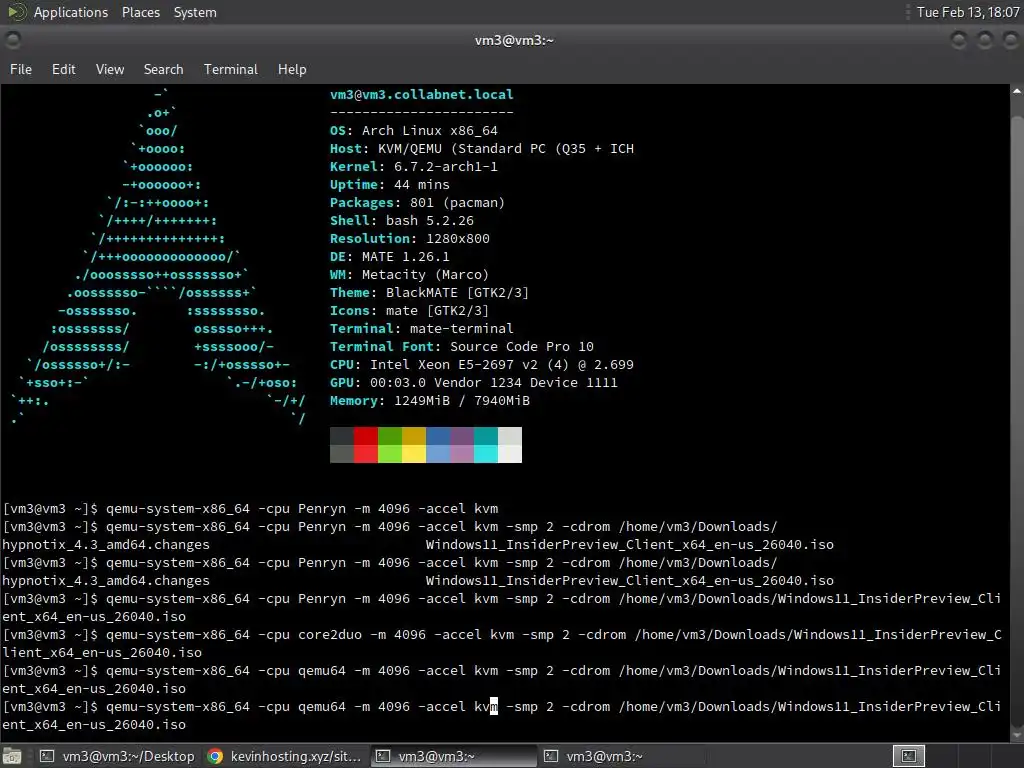Click the magenta color block
This screenshot has height=768, width=1024.
pos(462,454)
